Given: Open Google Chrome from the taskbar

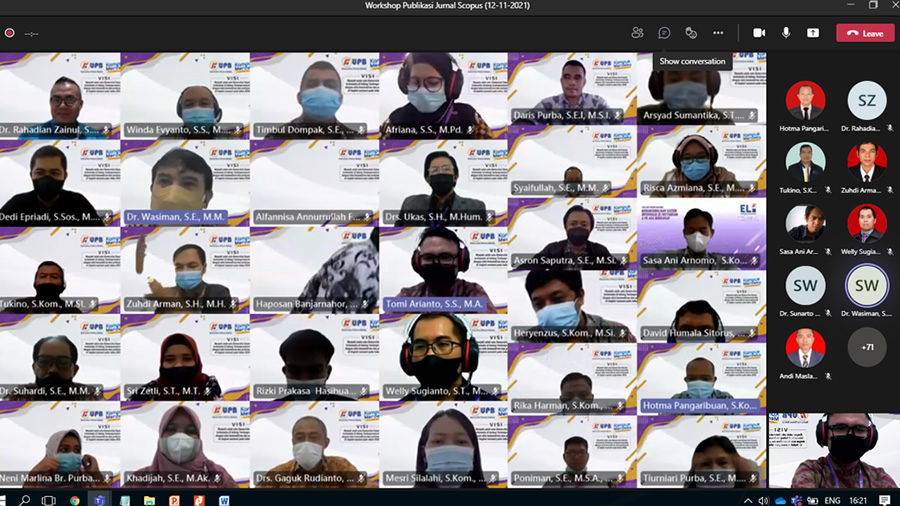Looking at the screenshot, I should [75, 500].
